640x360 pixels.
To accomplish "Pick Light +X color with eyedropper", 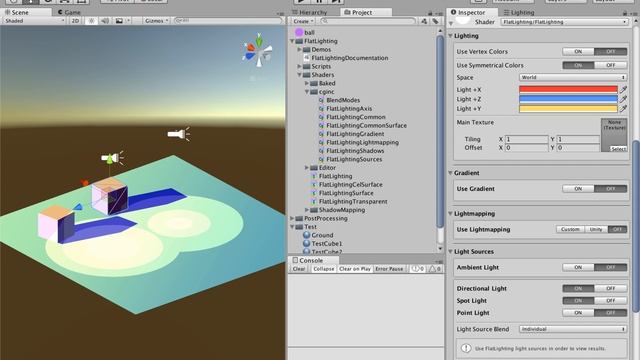I will click(x=623, y=89).
